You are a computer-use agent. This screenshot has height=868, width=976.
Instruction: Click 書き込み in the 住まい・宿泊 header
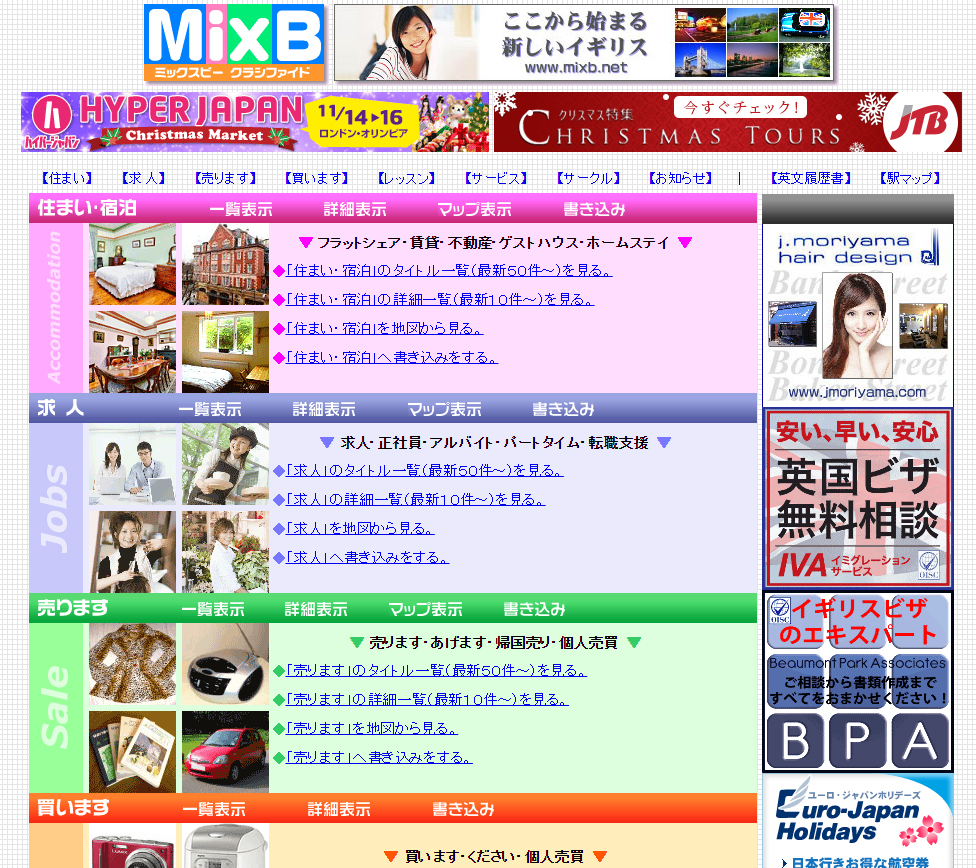pos(594,209)
